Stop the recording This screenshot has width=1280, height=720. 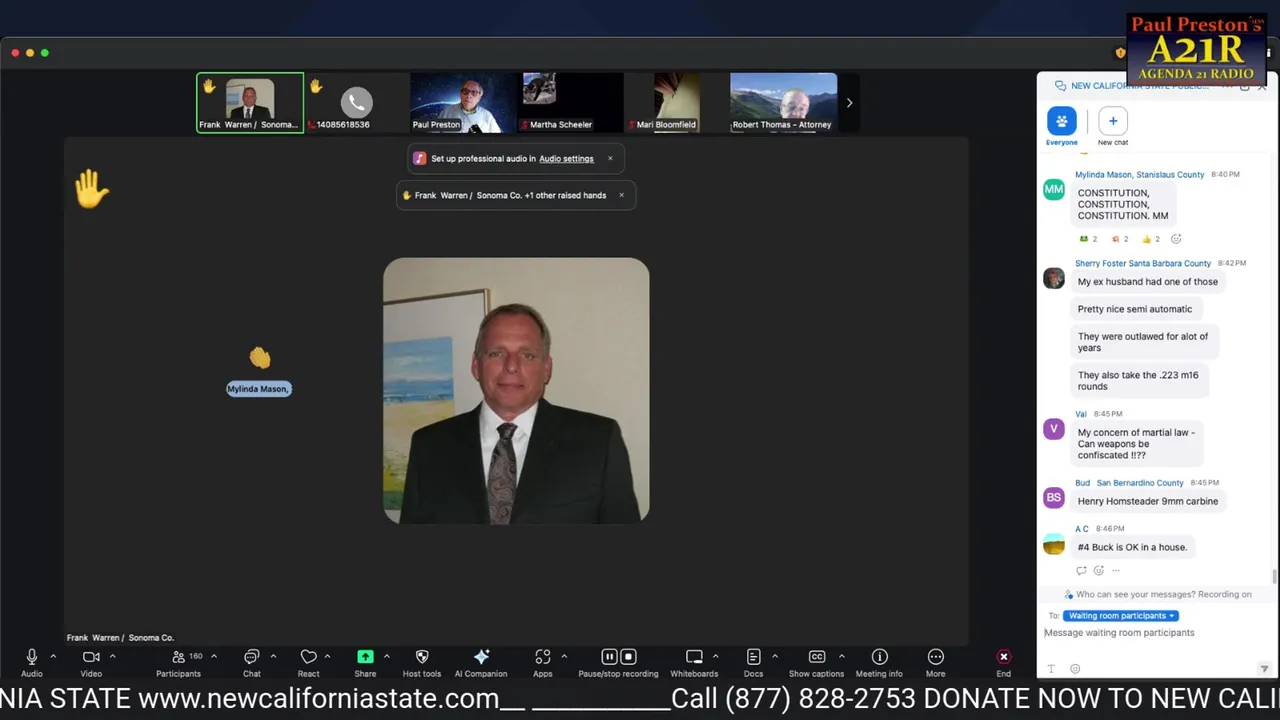click(x=628, y=657)
